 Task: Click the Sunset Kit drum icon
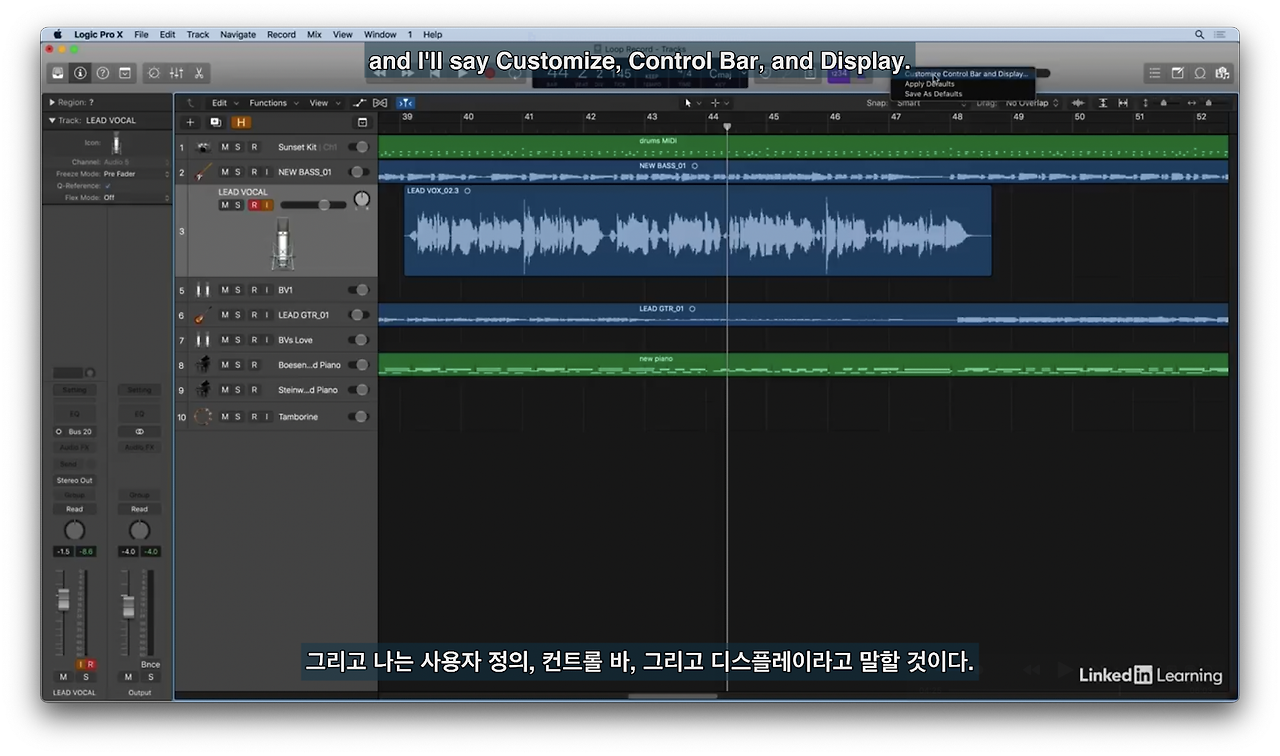(x=203, y=147)
